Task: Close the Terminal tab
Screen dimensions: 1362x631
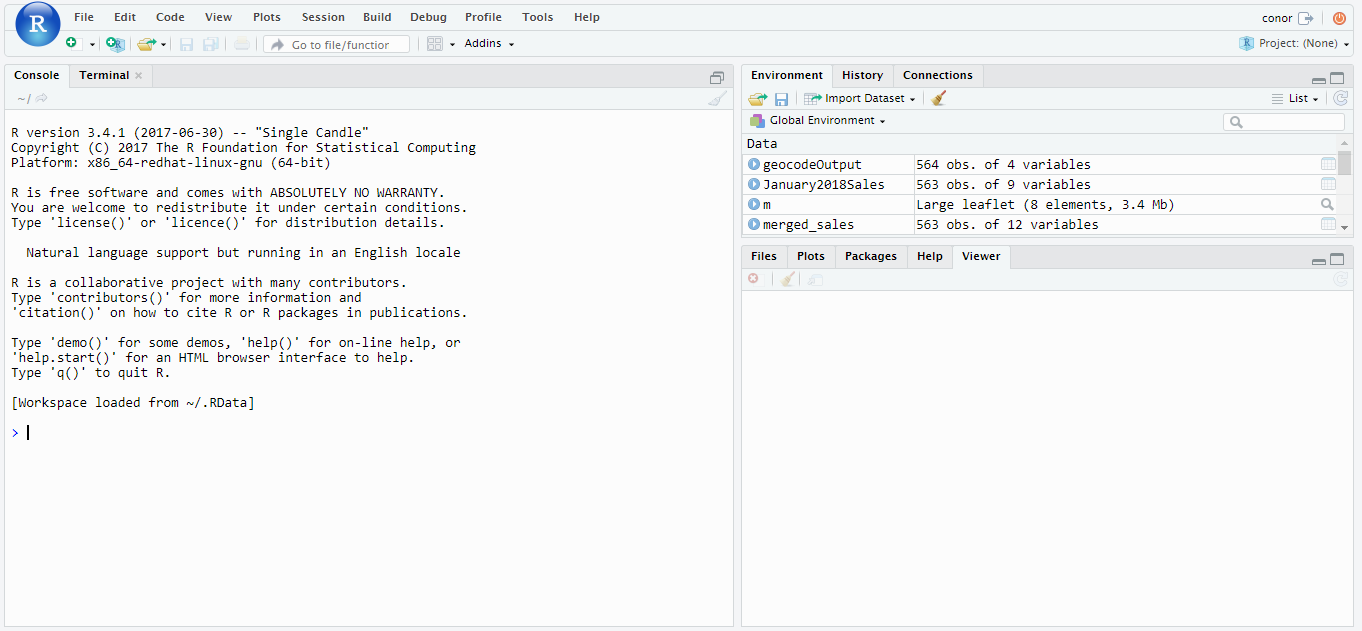Action: [x=139, y=76]
